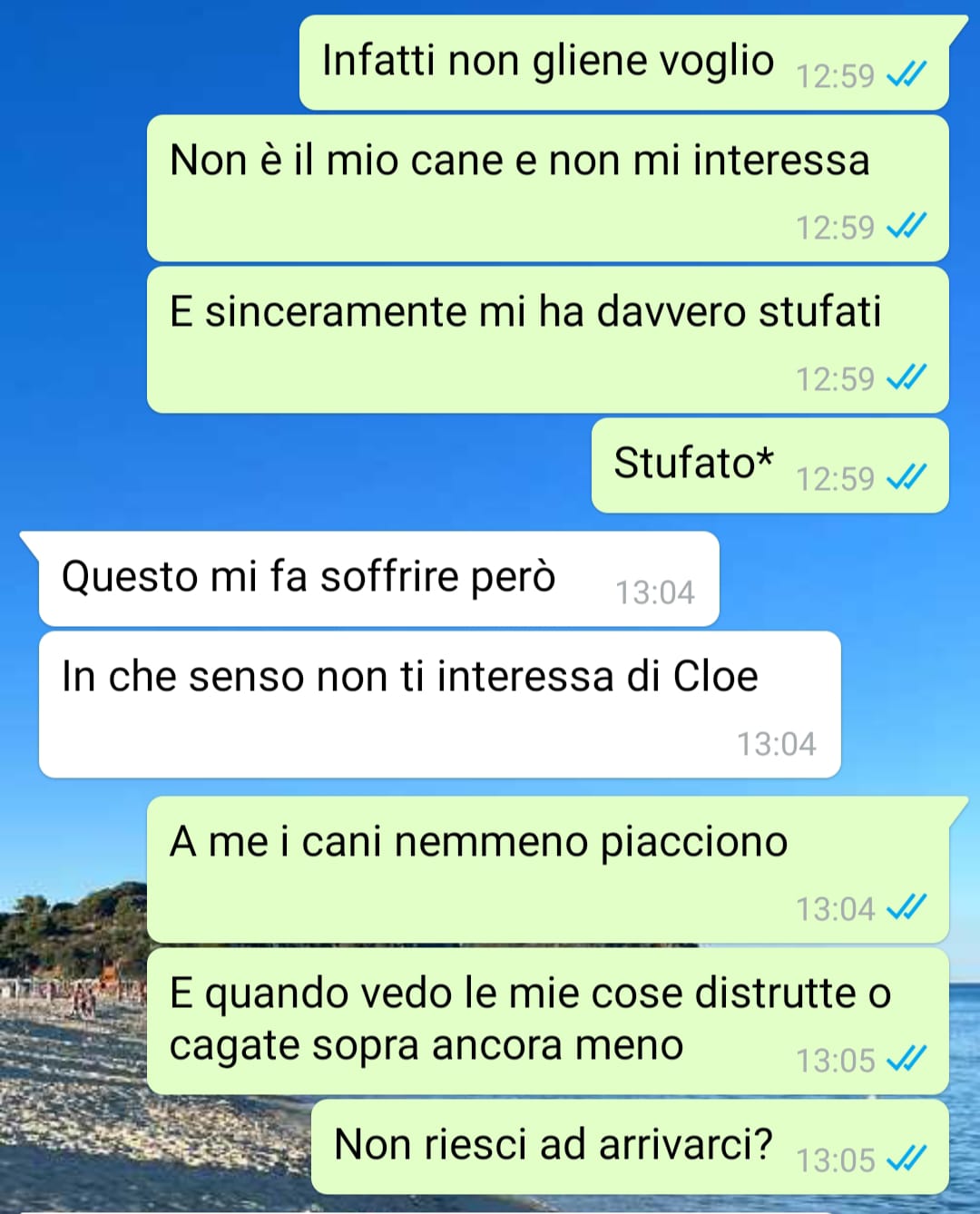The height and width of the screenshot is (1214, 980).
Task: Select the 'A me i cani nemmeno piacciono' message
Action: coord(548,870)
